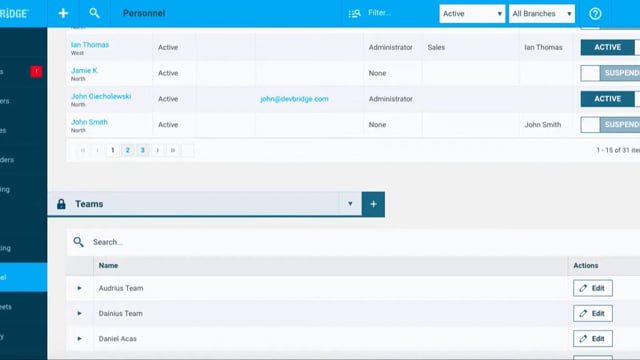Click the Actions column header
The image size is (640, 360).
click(586, 265)
